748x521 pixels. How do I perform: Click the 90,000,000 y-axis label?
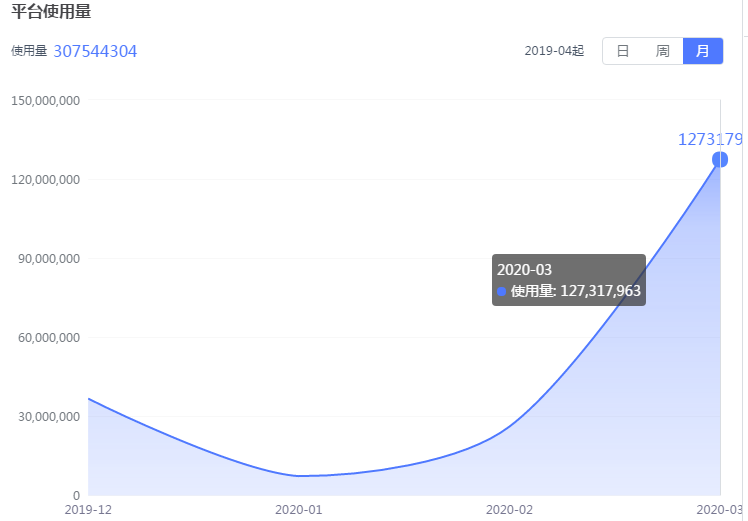47,258
